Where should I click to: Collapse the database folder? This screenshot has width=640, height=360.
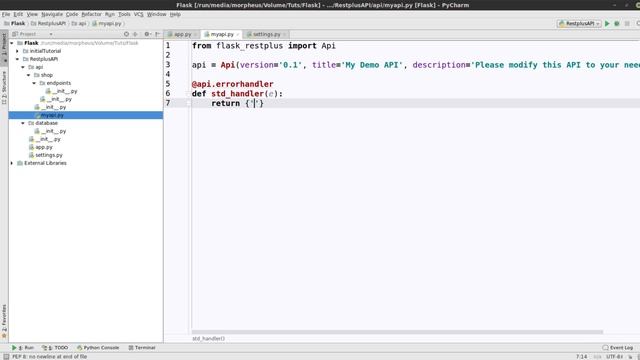pyautogui.click(x=23, y=123)
